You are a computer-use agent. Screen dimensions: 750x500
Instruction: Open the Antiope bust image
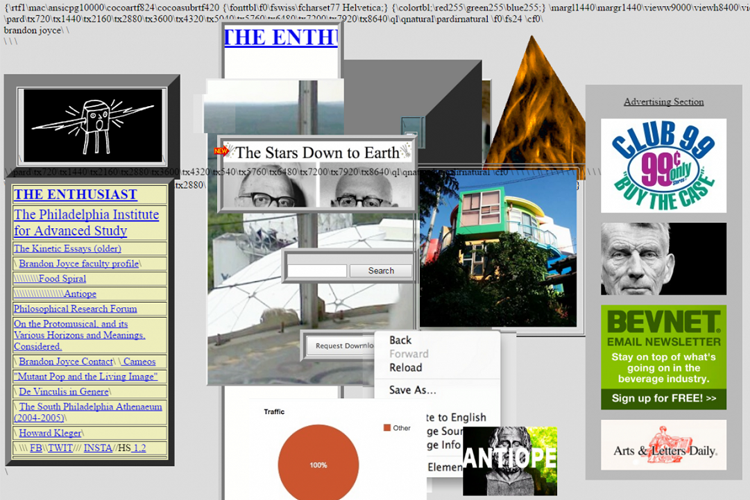509,461
